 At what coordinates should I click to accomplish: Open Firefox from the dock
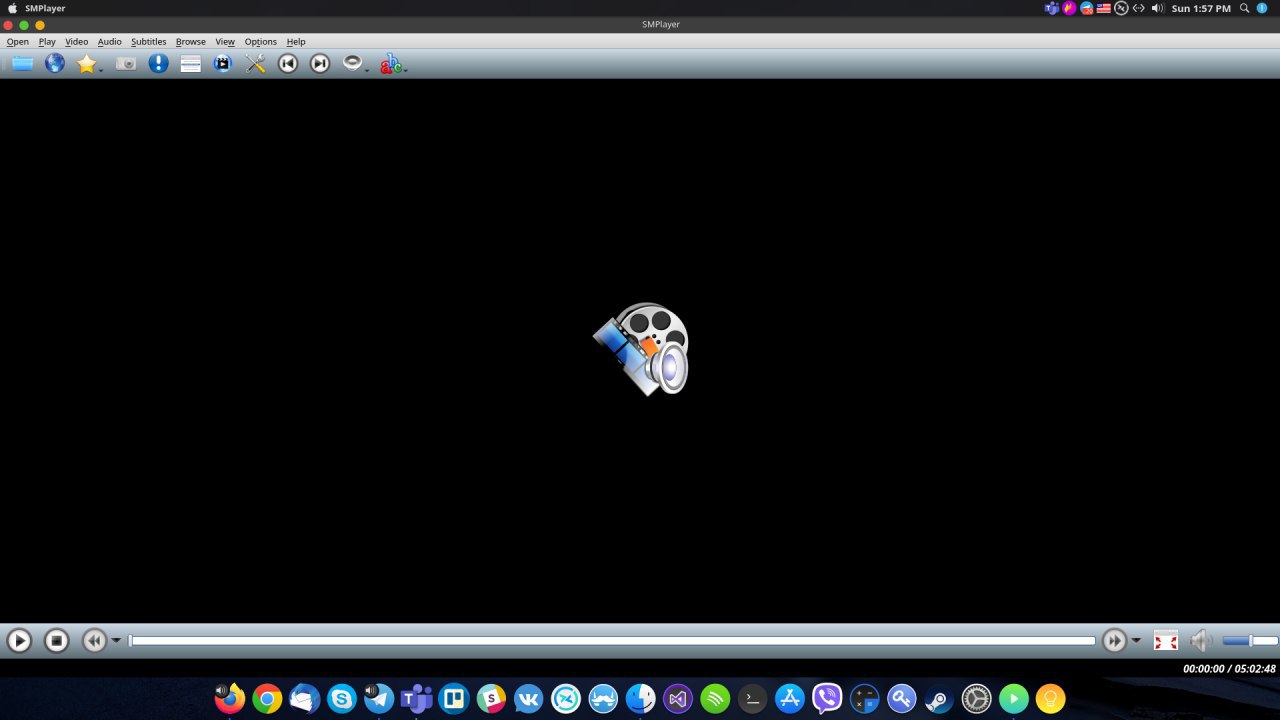(x=230, y=697)
